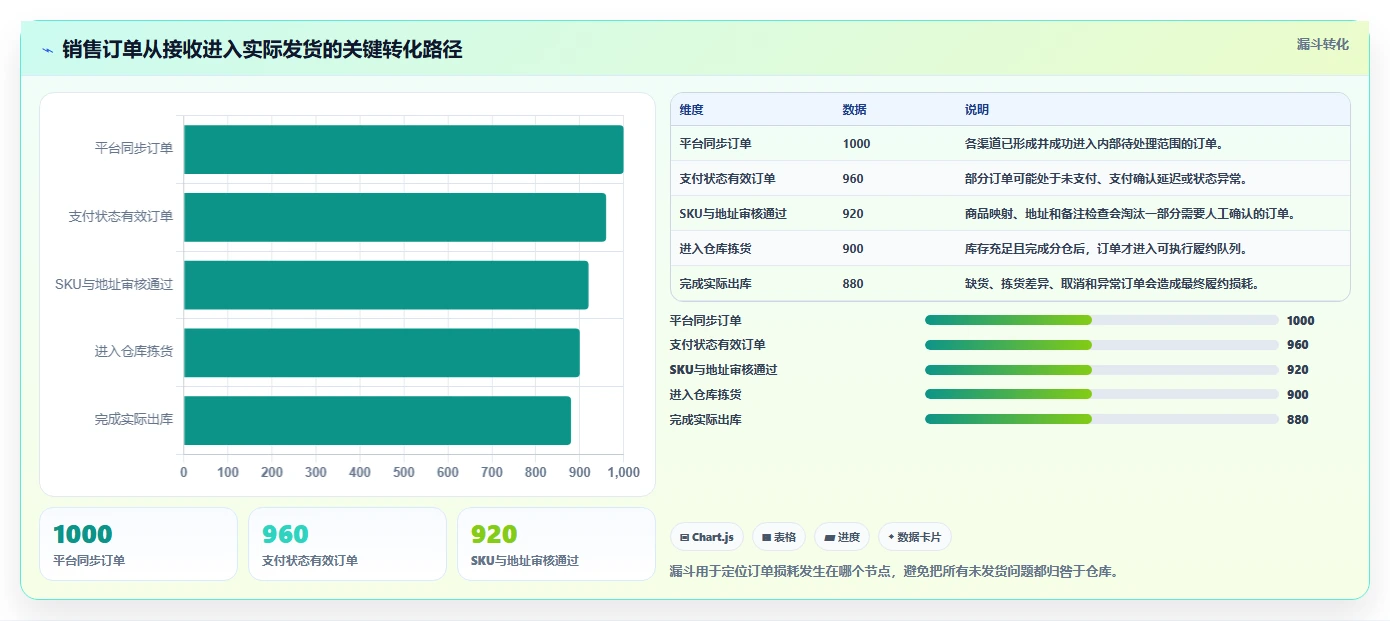Click the dashboard title 销售订单从接收进入实际发货的关键转化路径
The height and width of the screenshot is (621, 1390).
pos(262,50)
